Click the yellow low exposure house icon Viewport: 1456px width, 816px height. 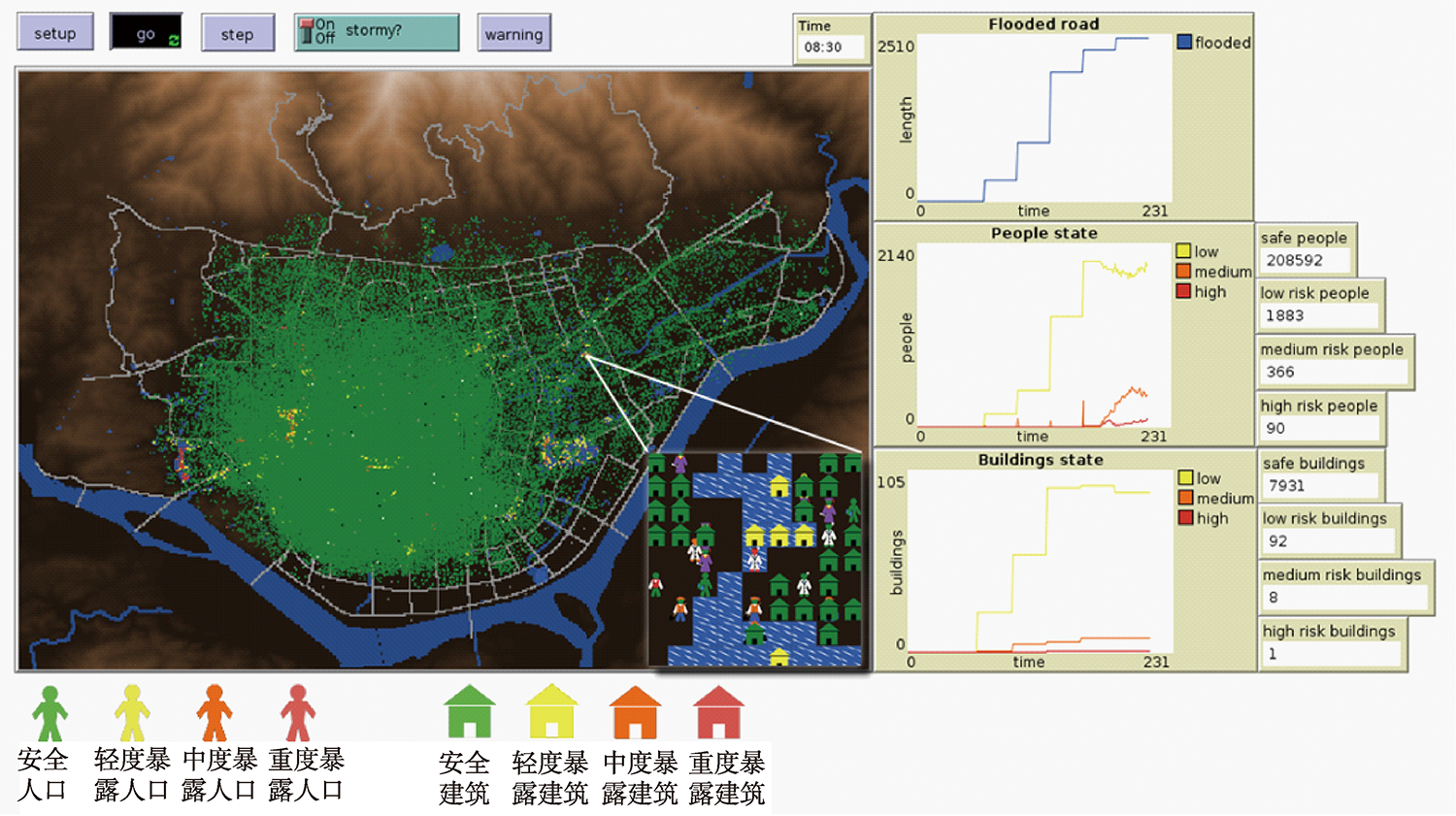552,711
